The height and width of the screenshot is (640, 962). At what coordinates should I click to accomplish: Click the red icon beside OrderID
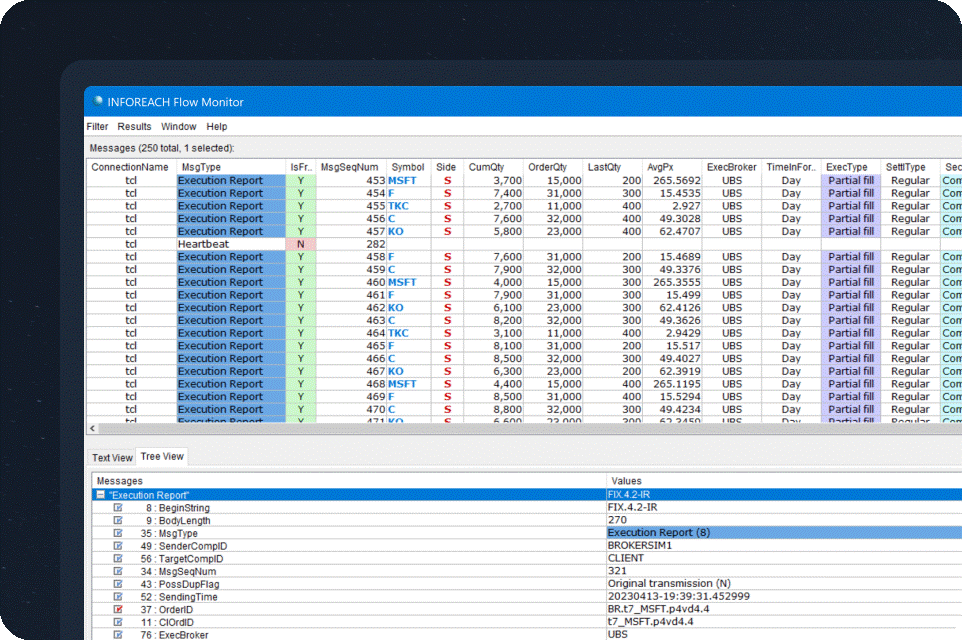[118, 609]
